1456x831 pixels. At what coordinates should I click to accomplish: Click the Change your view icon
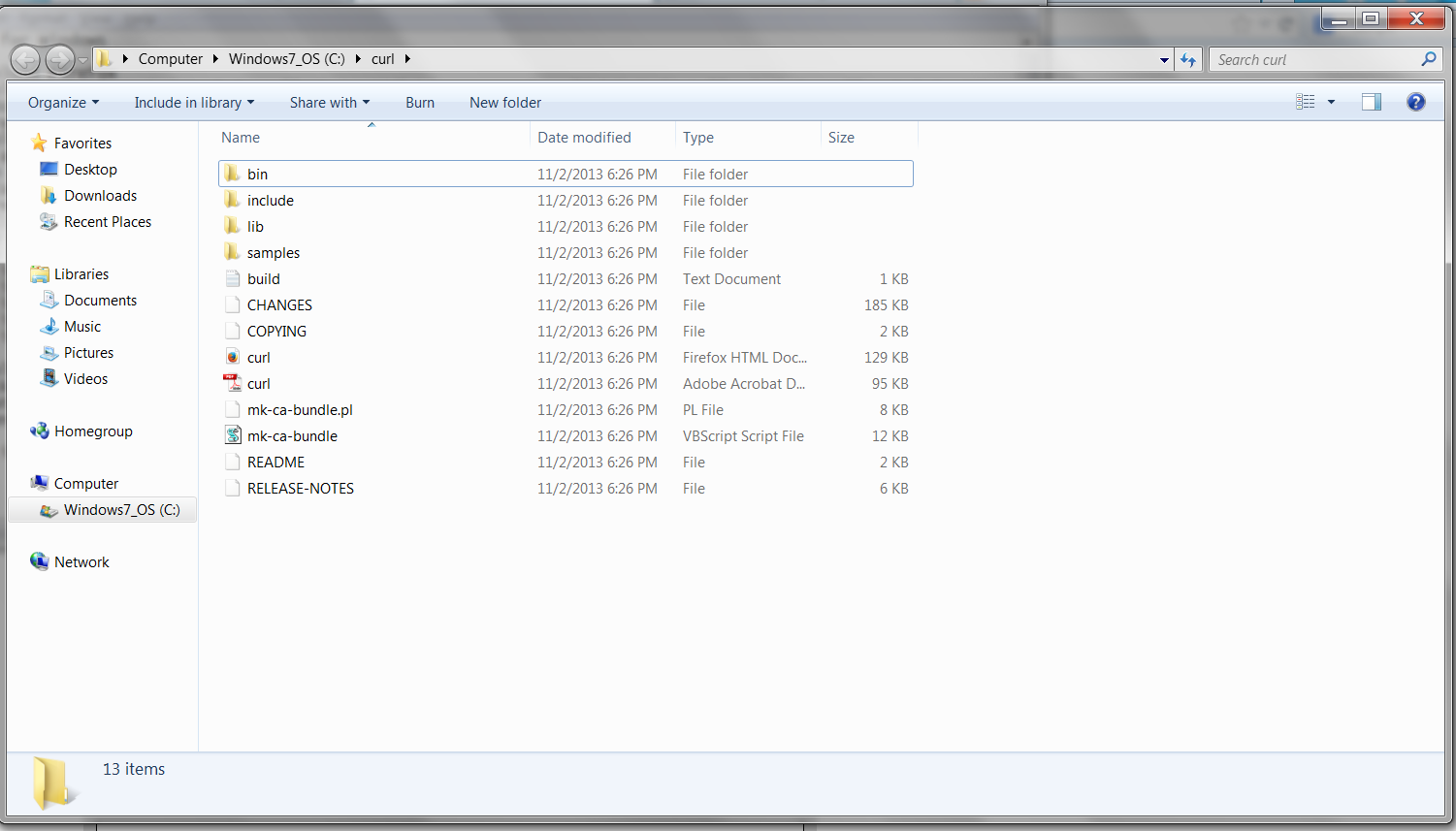pos(1306,102)
